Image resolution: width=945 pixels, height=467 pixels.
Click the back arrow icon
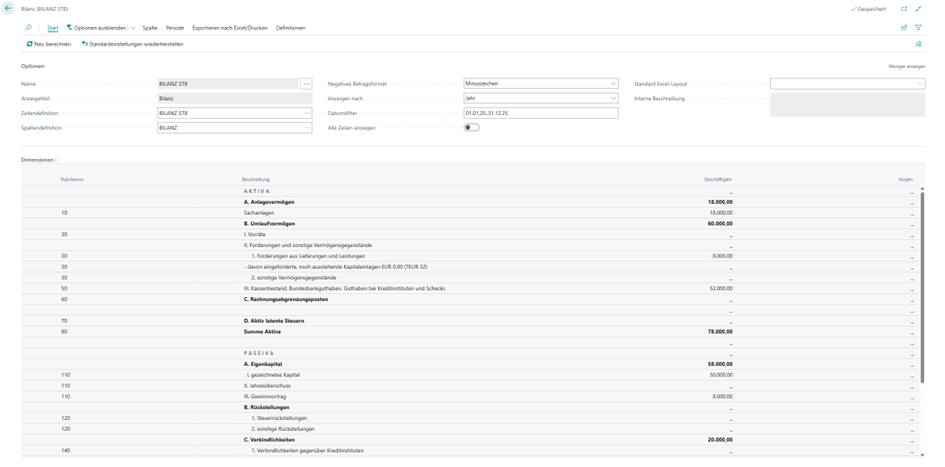tap(9, 8)
